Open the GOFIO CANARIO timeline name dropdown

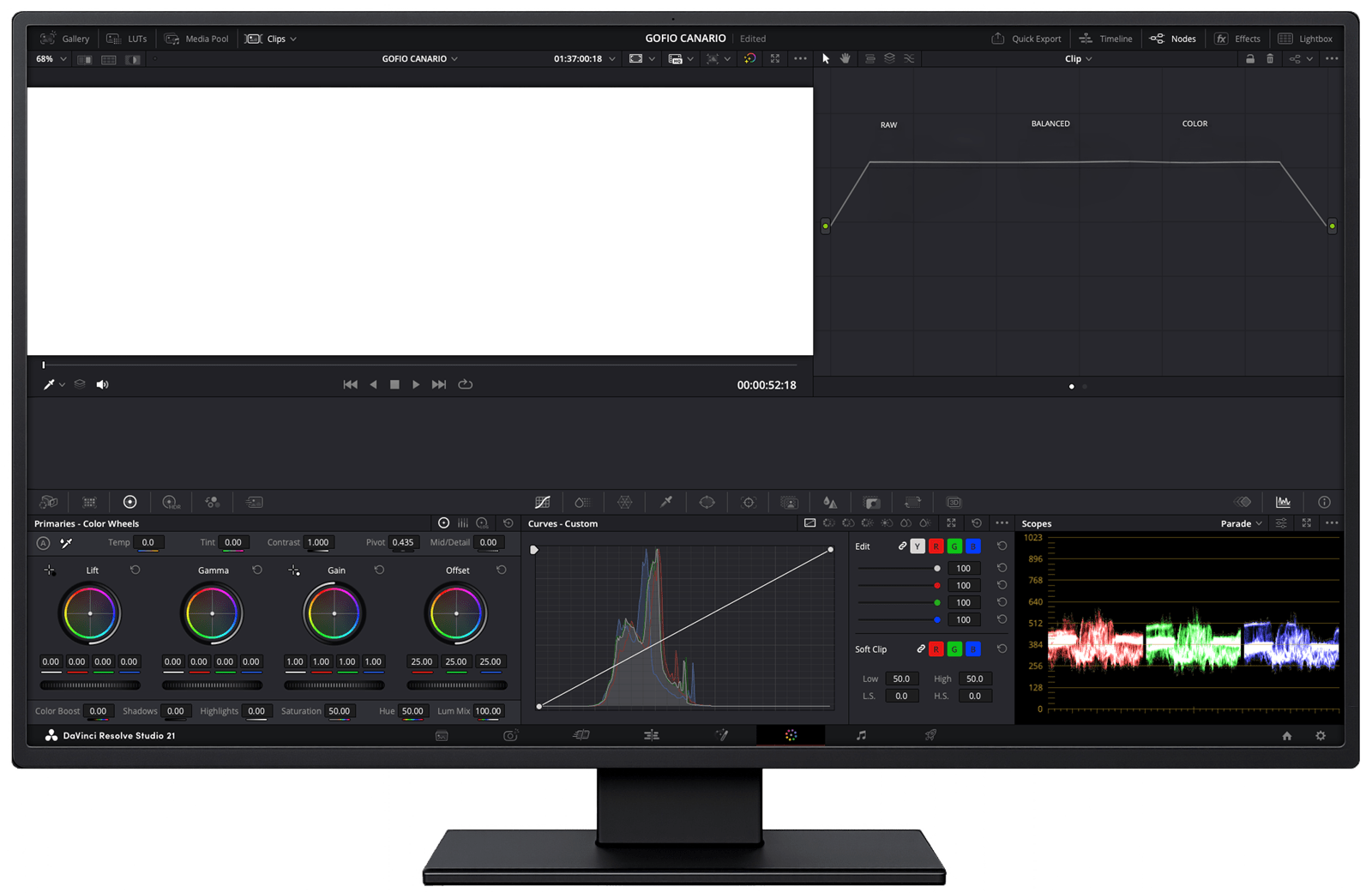tap(420, 59)
